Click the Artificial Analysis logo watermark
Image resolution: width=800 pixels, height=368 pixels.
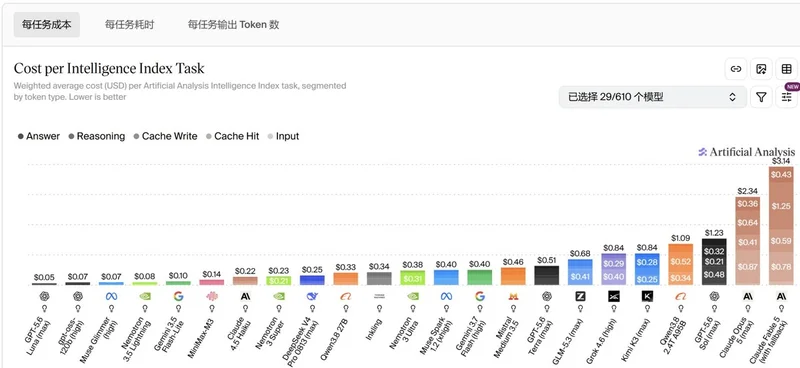point(746,152)
